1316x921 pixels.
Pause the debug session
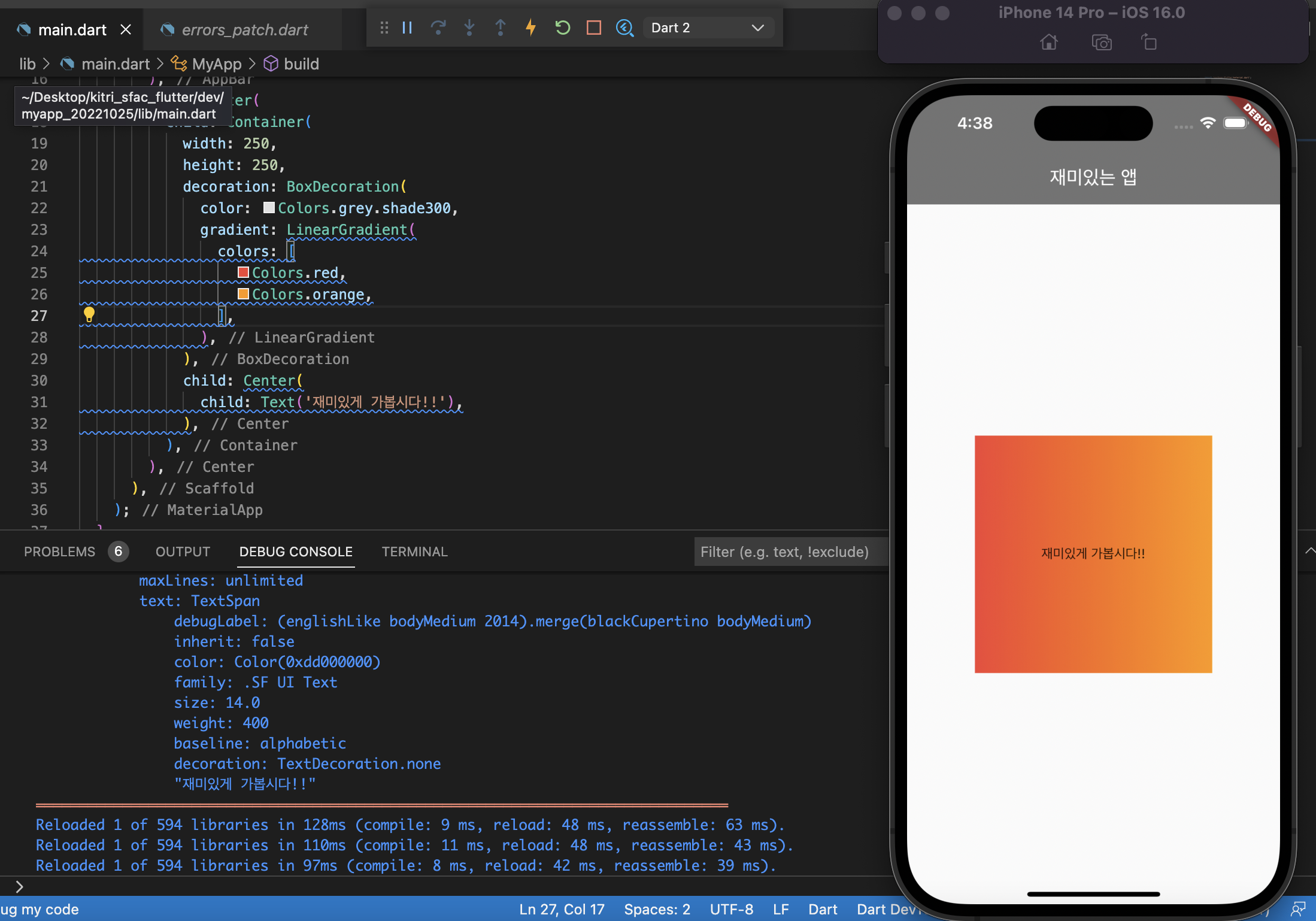(x=407, y=28)
